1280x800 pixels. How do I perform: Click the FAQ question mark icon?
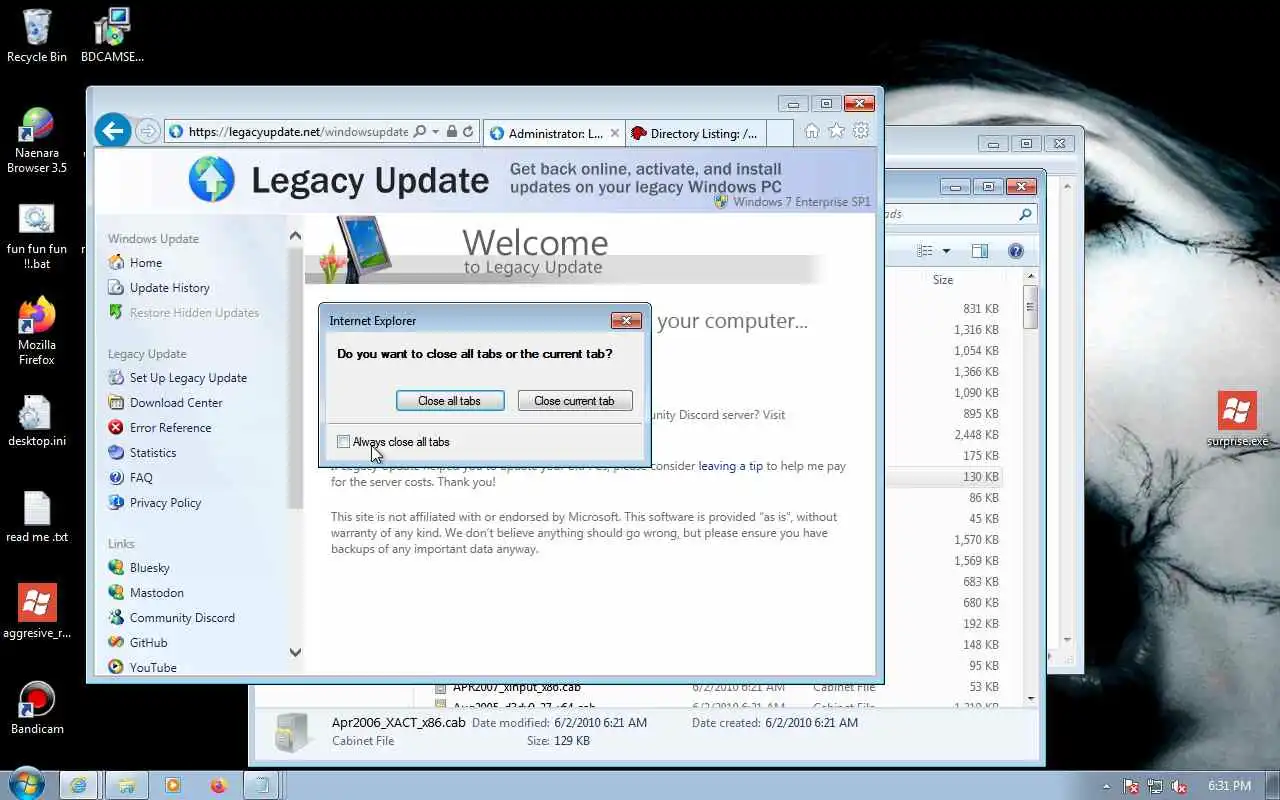click(116, 478)
